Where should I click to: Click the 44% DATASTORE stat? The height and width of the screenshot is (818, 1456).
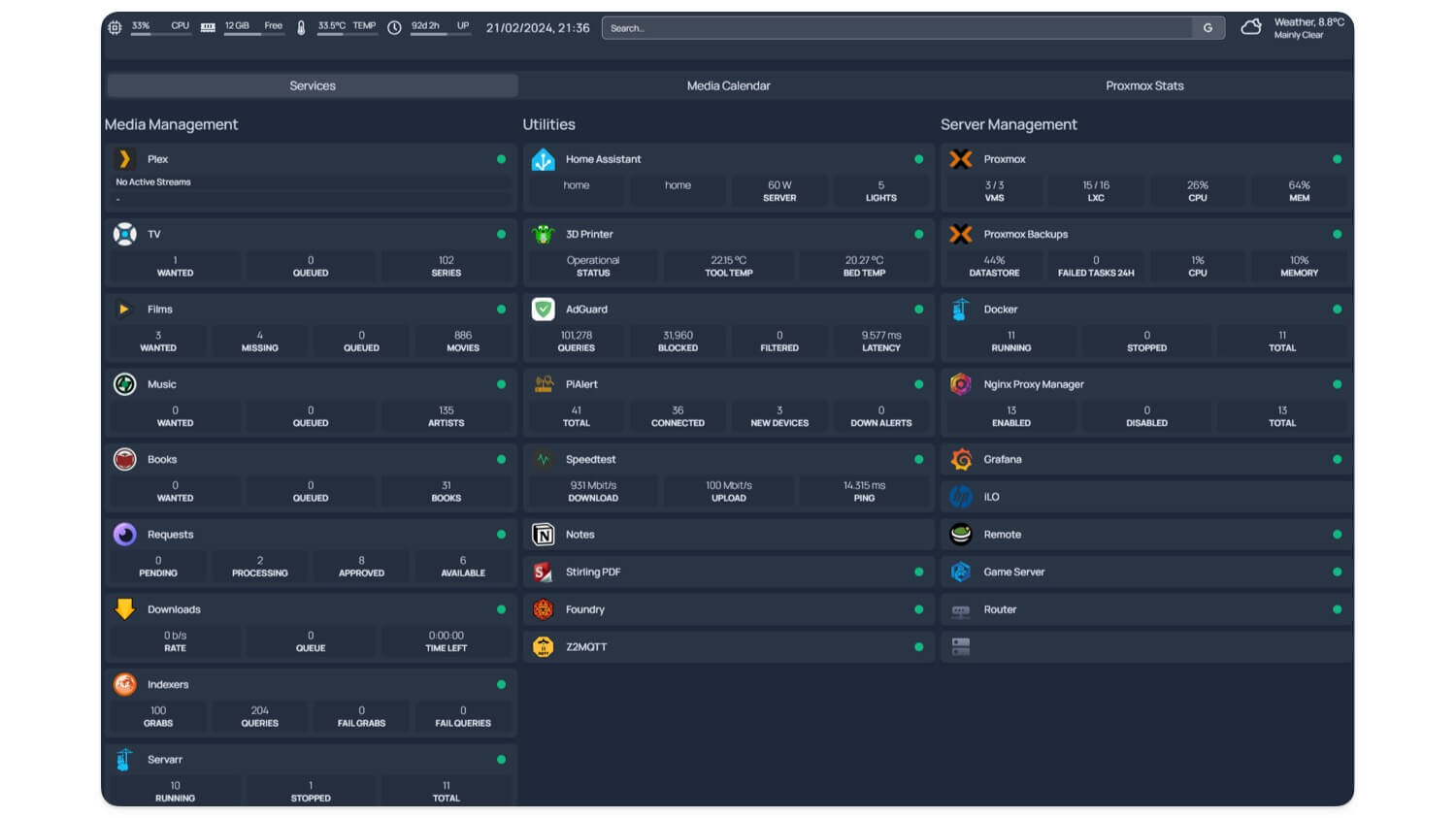994,267
